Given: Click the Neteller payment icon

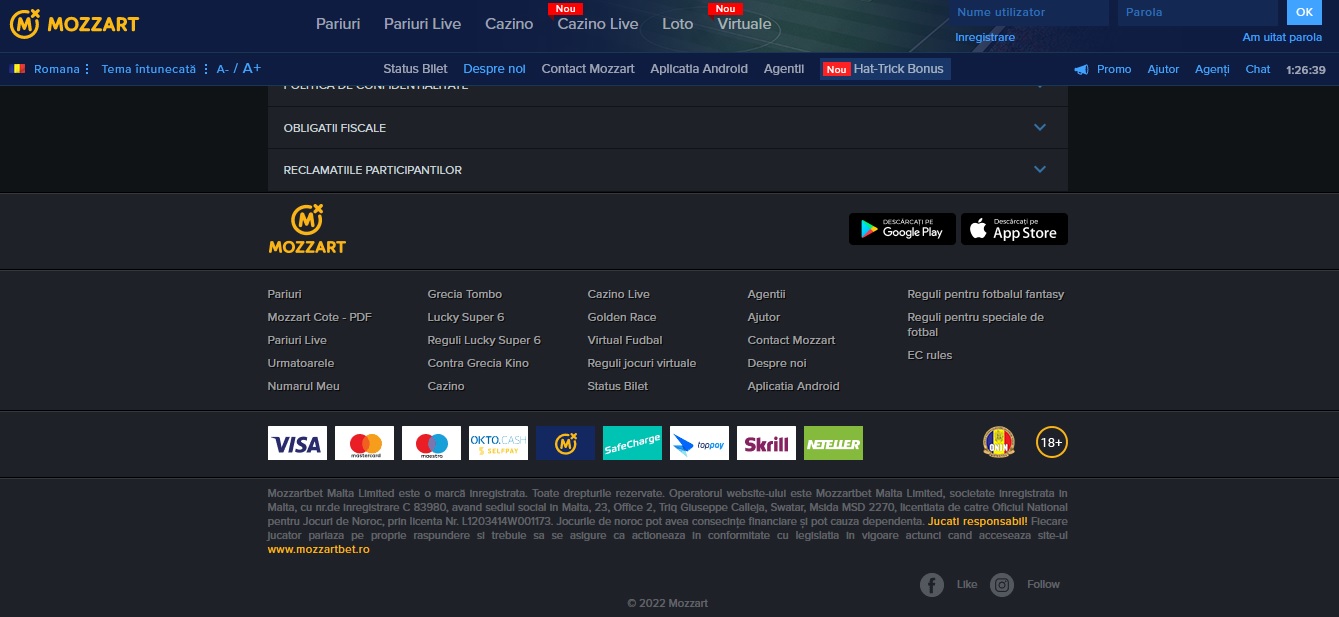Looking at the screenshot, I should (833, 443).
